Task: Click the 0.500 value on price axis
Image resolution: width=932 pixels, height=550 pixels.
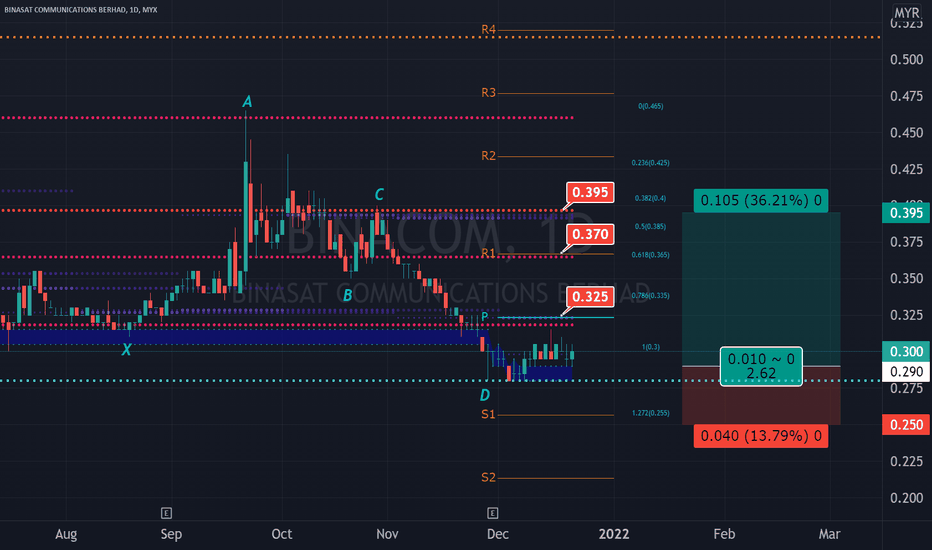Action: pyautogui.click(x=906, y=59)
